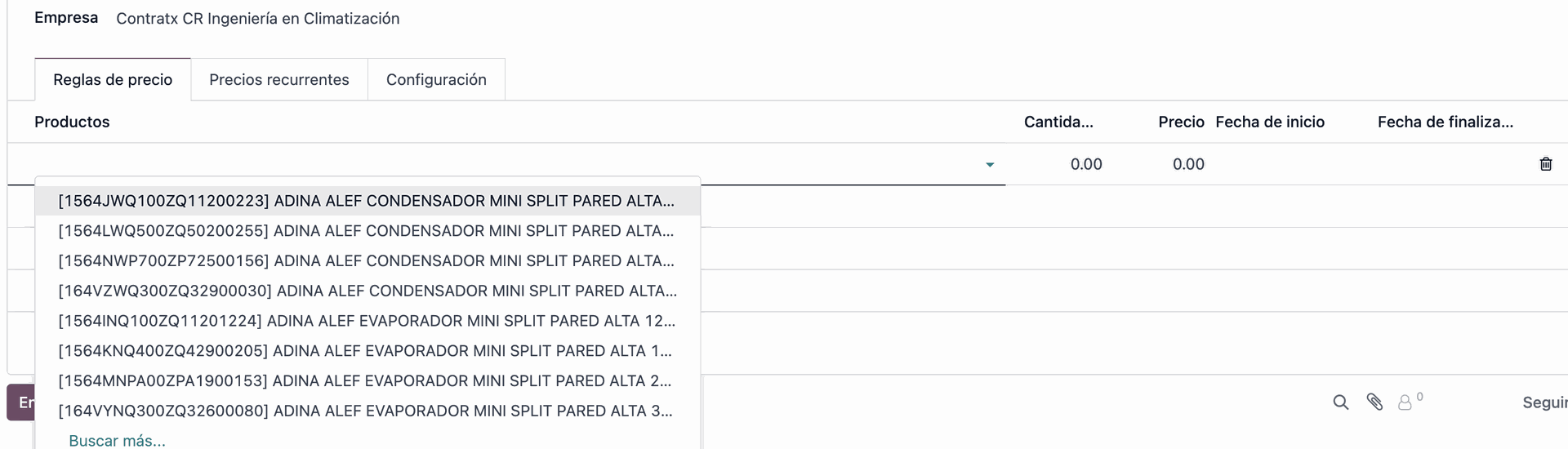Click the Seguir button
The height and width of the screenshot is (449, 1568).
click(1543, 402)
